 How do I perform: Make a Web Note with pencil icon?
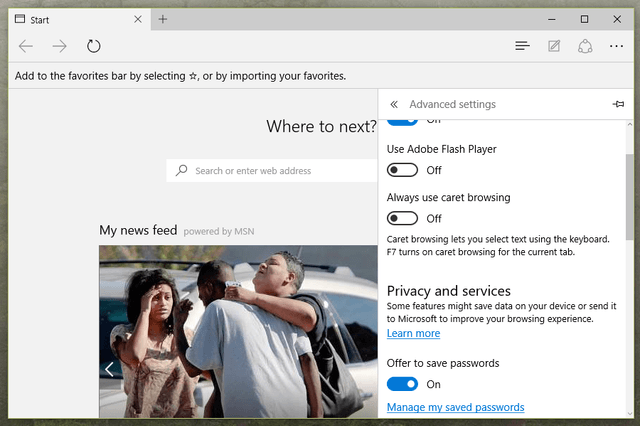pos(554,46)
